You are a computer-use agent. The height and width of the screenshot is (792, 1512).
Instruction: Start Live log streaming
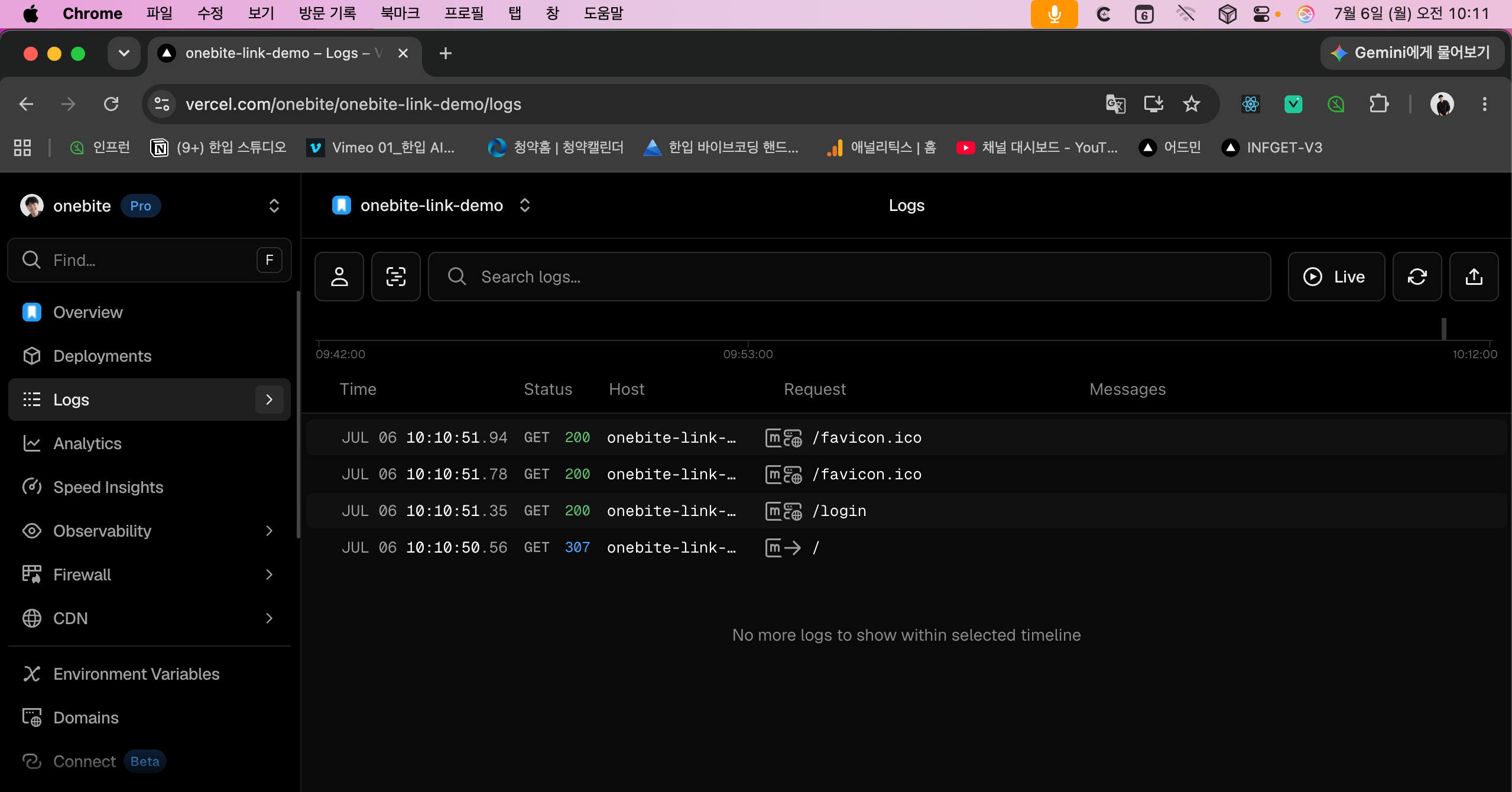pyautogui.click(x=1336, y=277)
